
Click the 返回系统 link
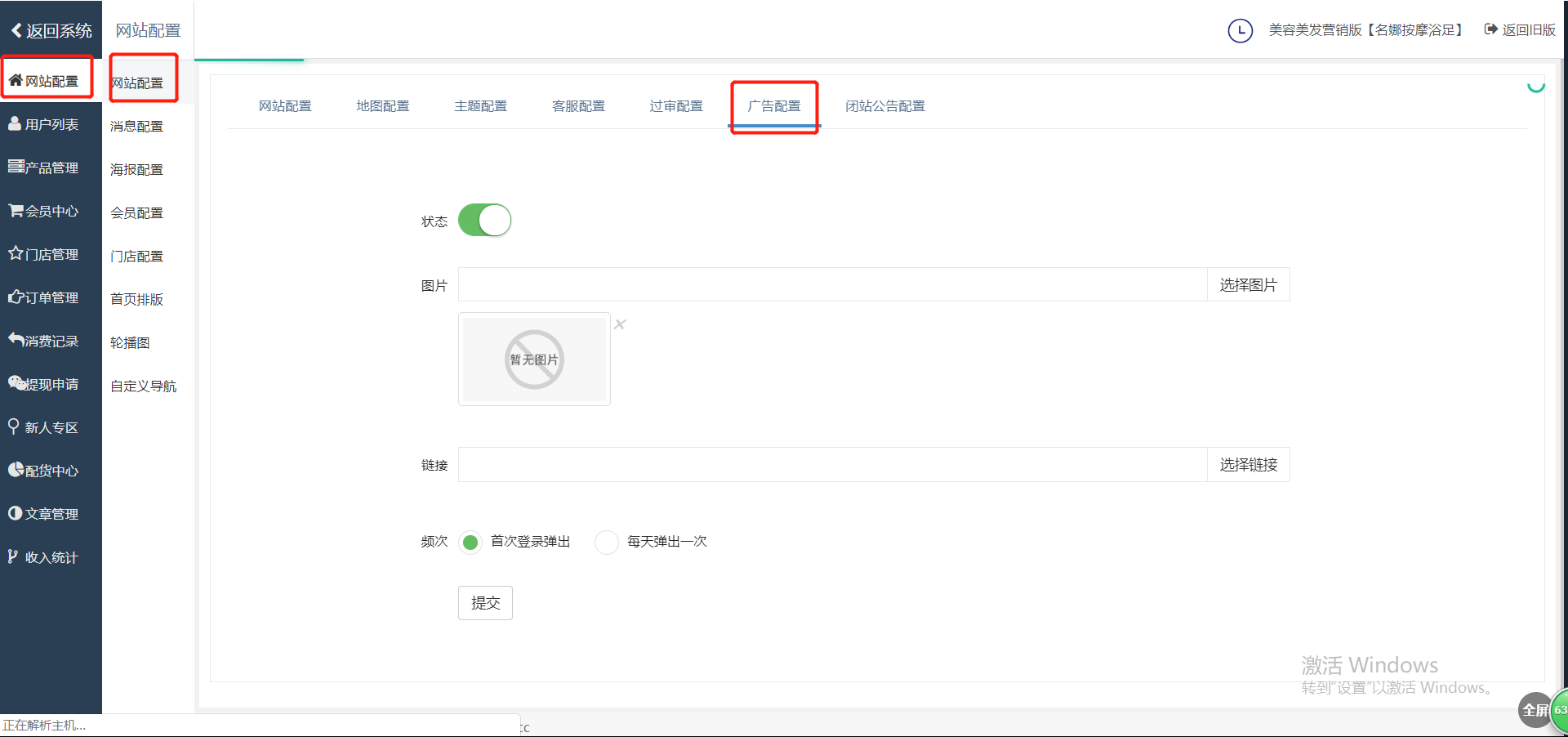tap(59, 30)
